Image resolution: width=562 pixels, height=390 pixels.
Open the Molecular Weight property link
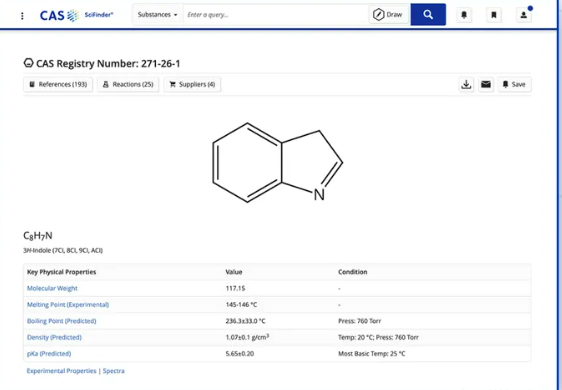pos(52,288)
